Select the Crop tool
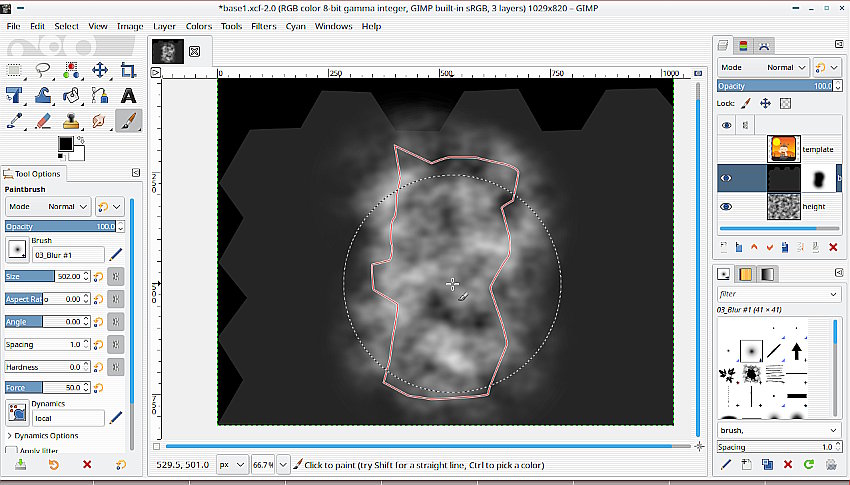850x485 pixels. 128,70
